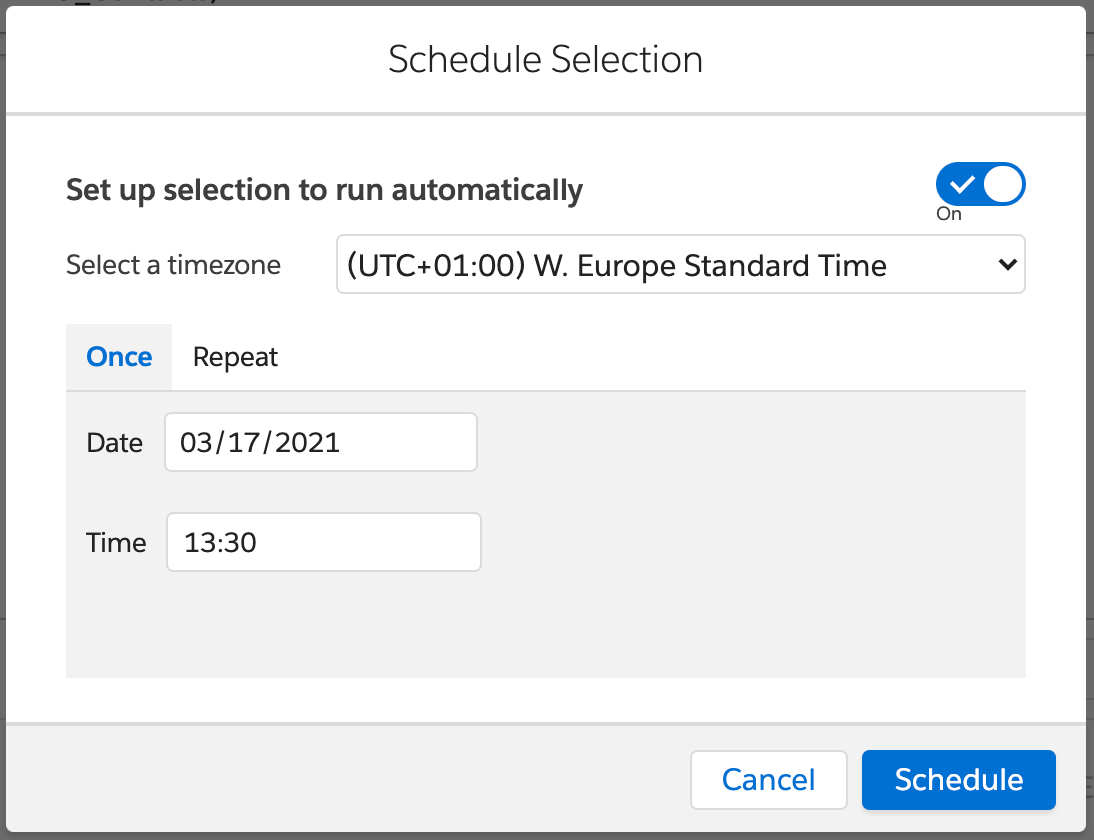Focus the Time field showing 13:30
The width and height of the screenshot is (1094, 840).
click(x=323, y=542)
